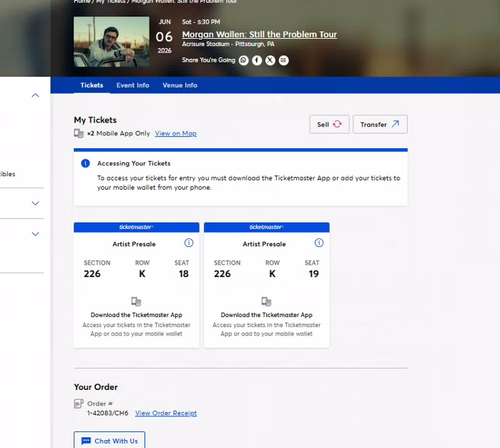This screenshot has height=448, width=500.
Task: Share event on Facebook icon
Action: (257, 60)
